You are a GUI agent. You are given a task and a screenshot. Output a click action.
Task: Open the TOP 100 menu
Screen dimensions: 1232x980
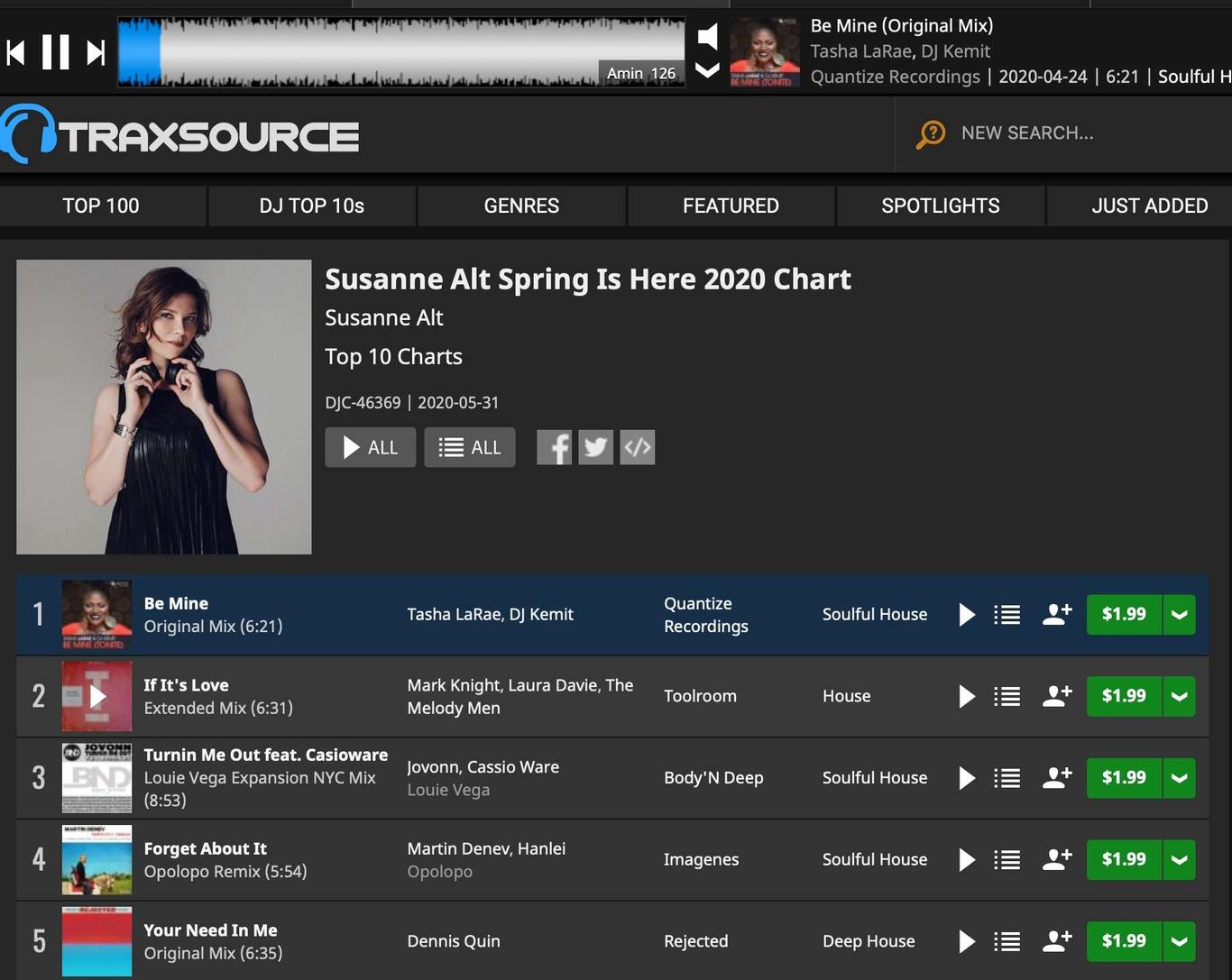point(101,206)
